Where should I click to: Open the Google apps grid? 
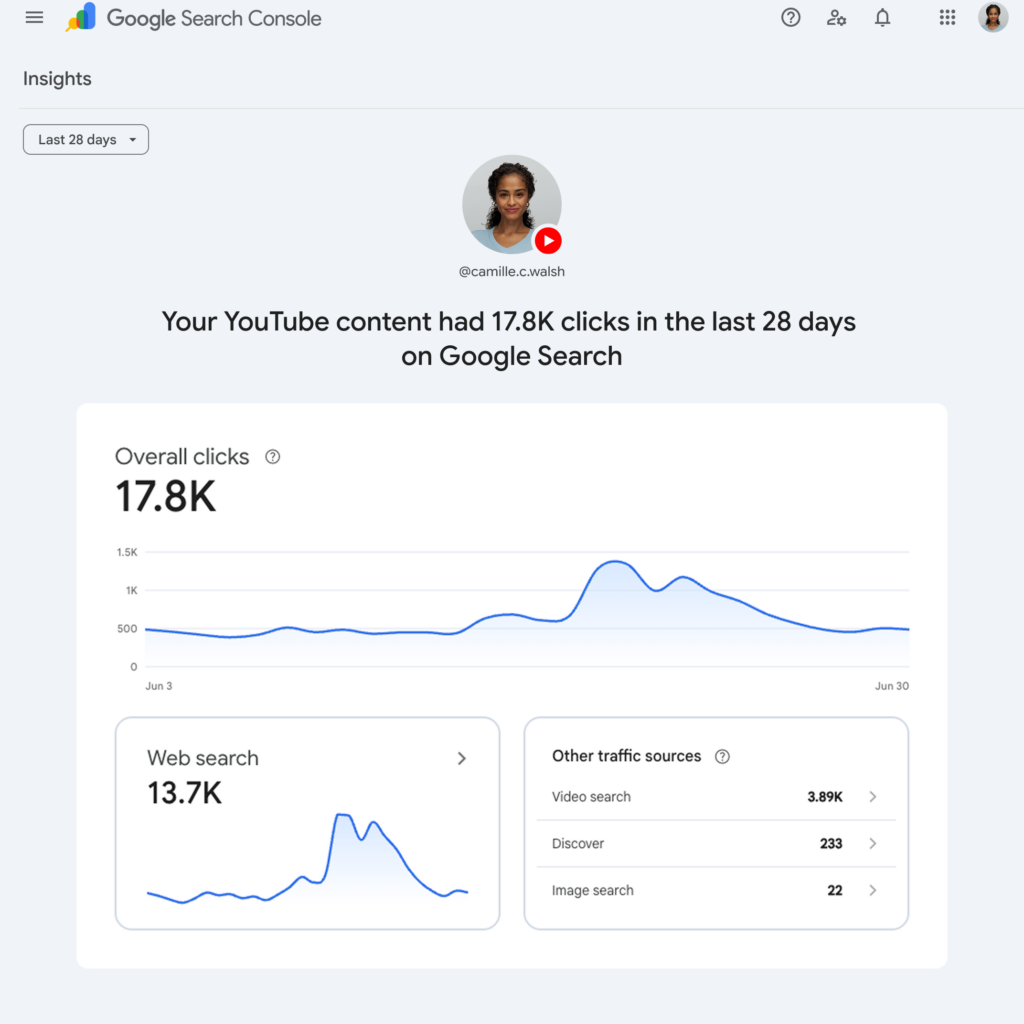pyautogui.click(x=947, y=18)
